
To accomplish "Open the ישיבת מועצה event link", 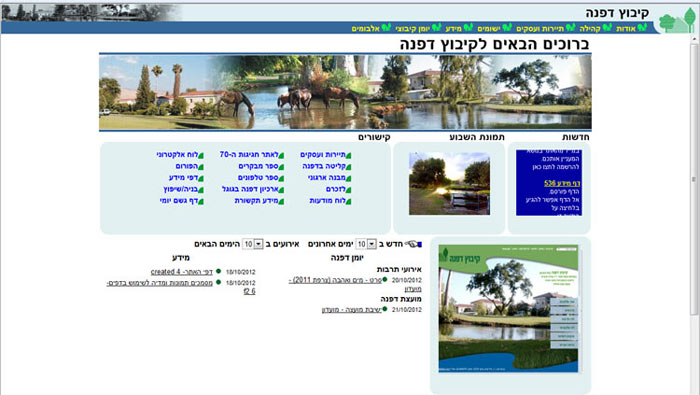I will coord(352,310).
